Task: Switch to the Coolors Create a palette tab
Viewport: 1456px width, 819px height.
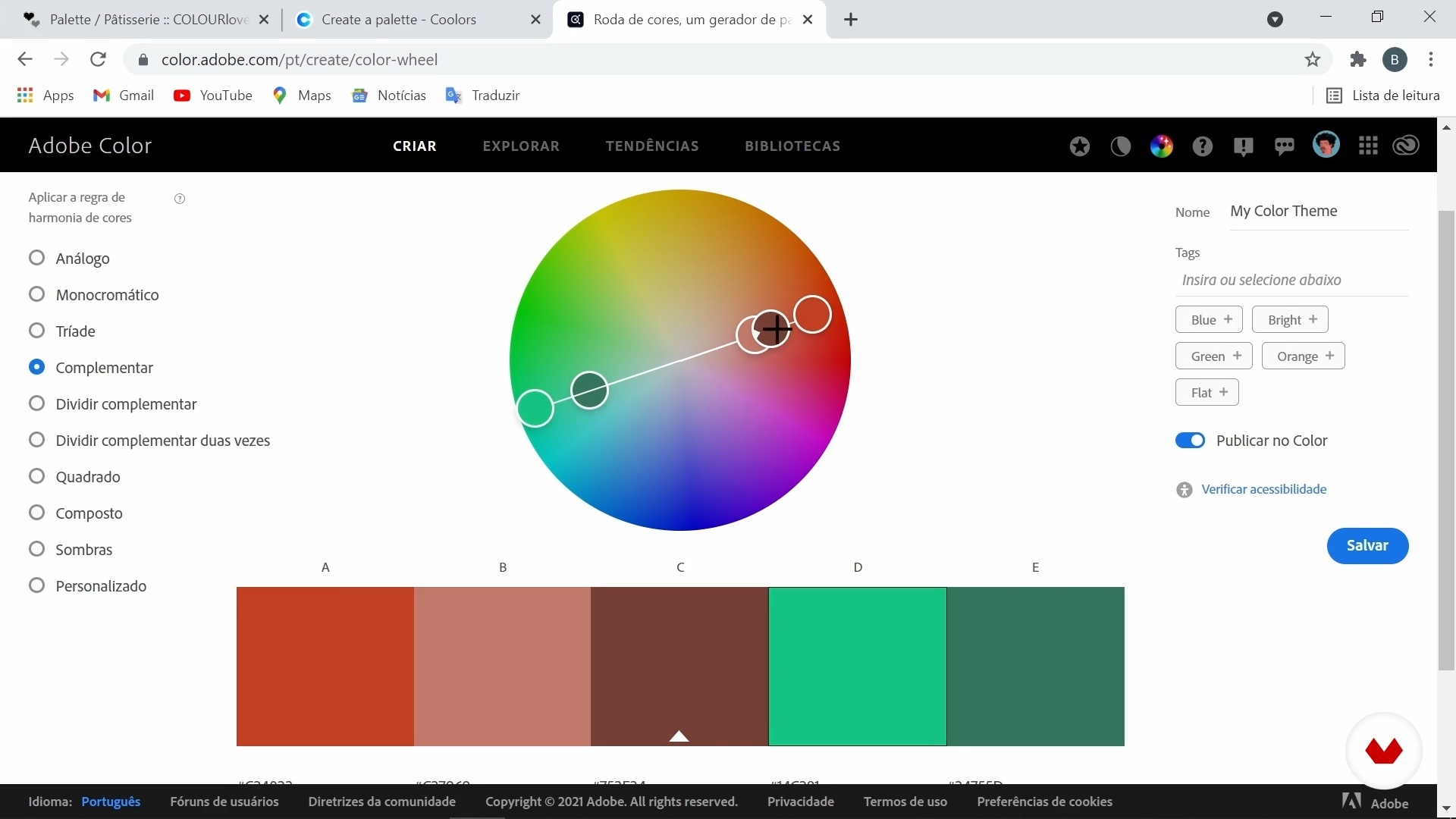Action: coord(417,20)
